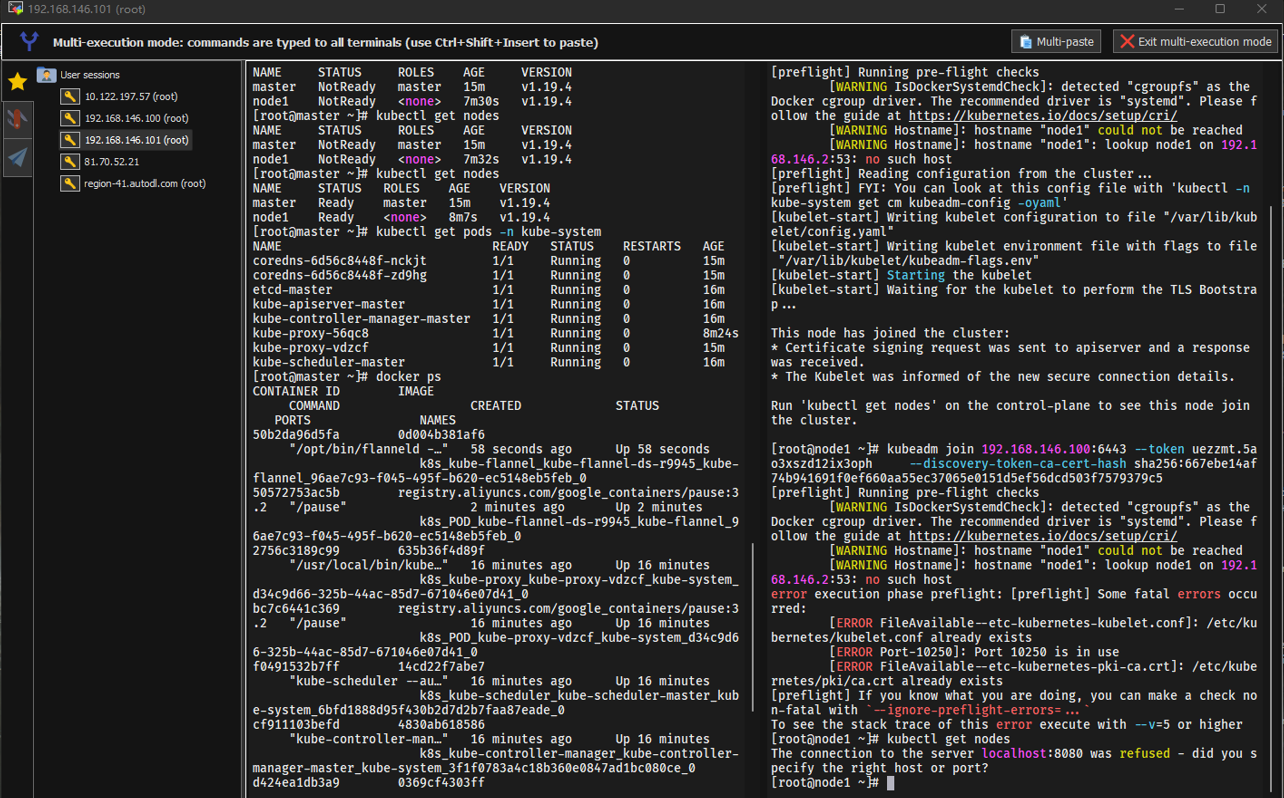Open the Macros paper-plane sidebar tab
Image resolution: width=1284 pixels, height=798 pixels.
coord(17,157)
